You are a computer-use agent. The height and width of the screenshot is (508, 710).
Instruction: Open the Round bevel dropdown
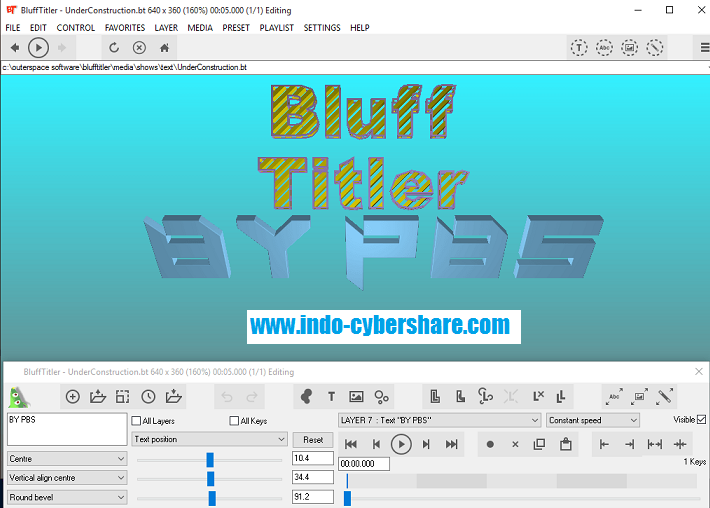(x=67, y=497)
